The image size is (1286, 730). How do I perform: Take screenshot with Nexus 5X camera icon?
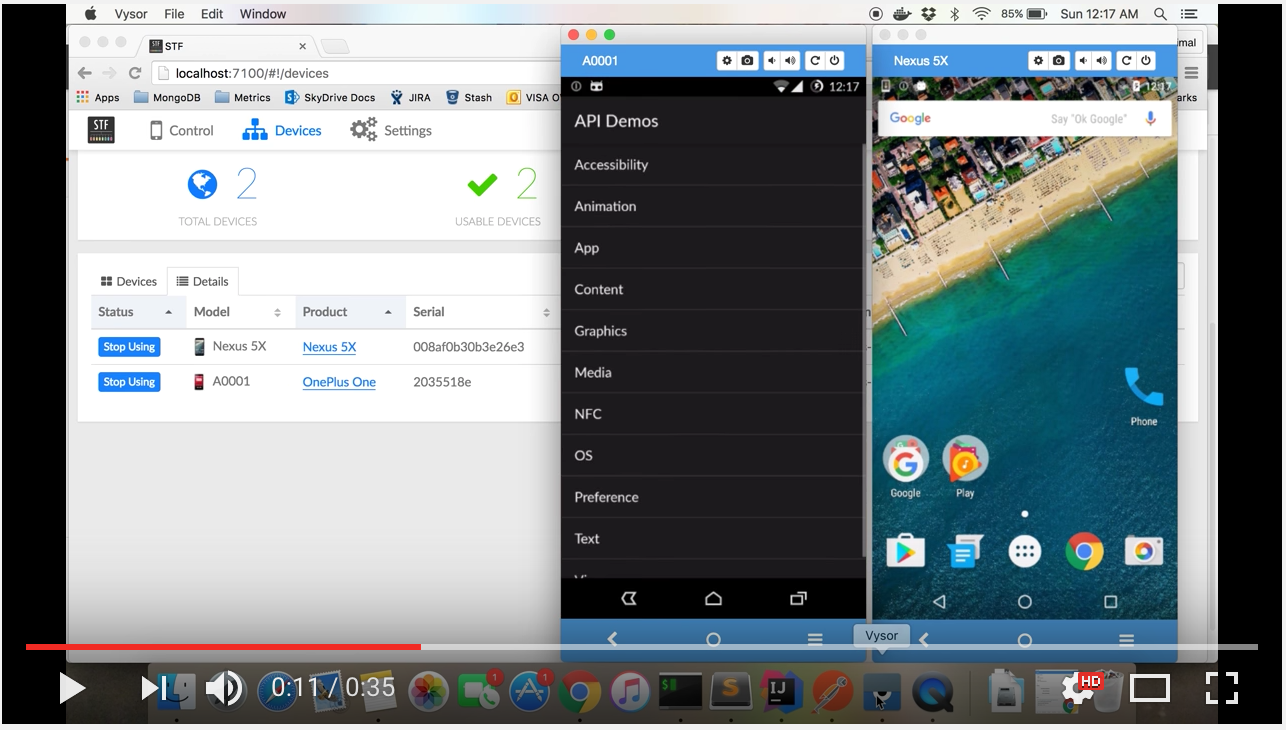pos(1059,61)
